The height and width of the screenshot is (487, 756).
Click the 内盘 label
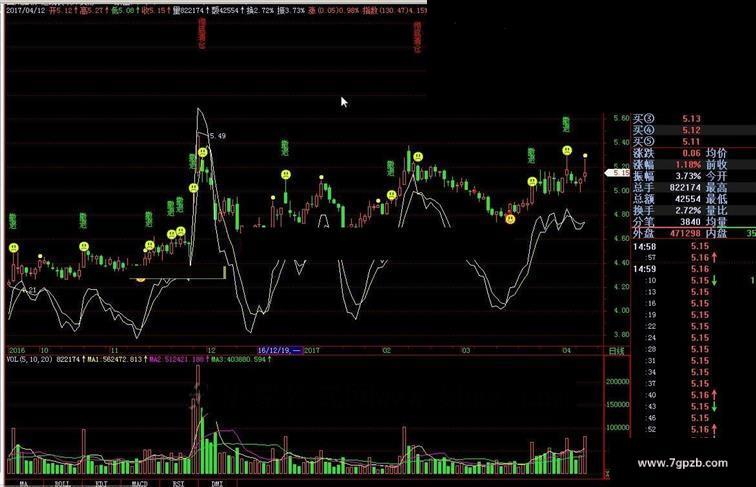tap(716, 233)
